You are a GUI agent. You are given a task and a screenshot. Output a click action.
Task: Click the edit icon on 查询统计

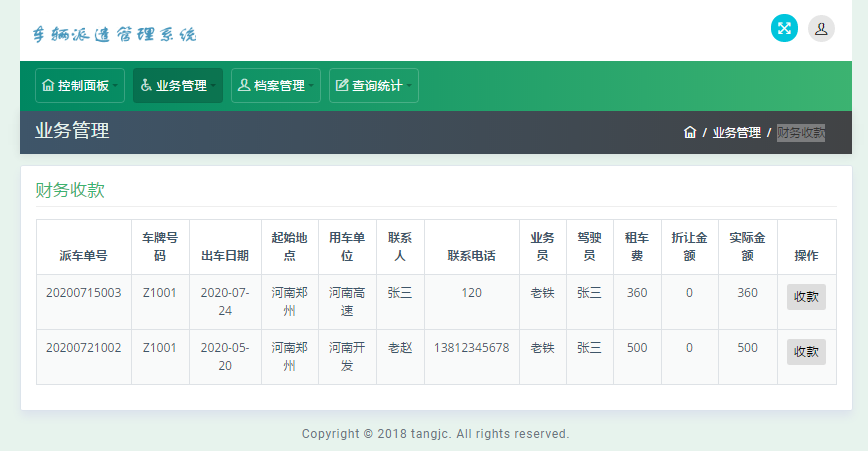click(x=342, y=85)
